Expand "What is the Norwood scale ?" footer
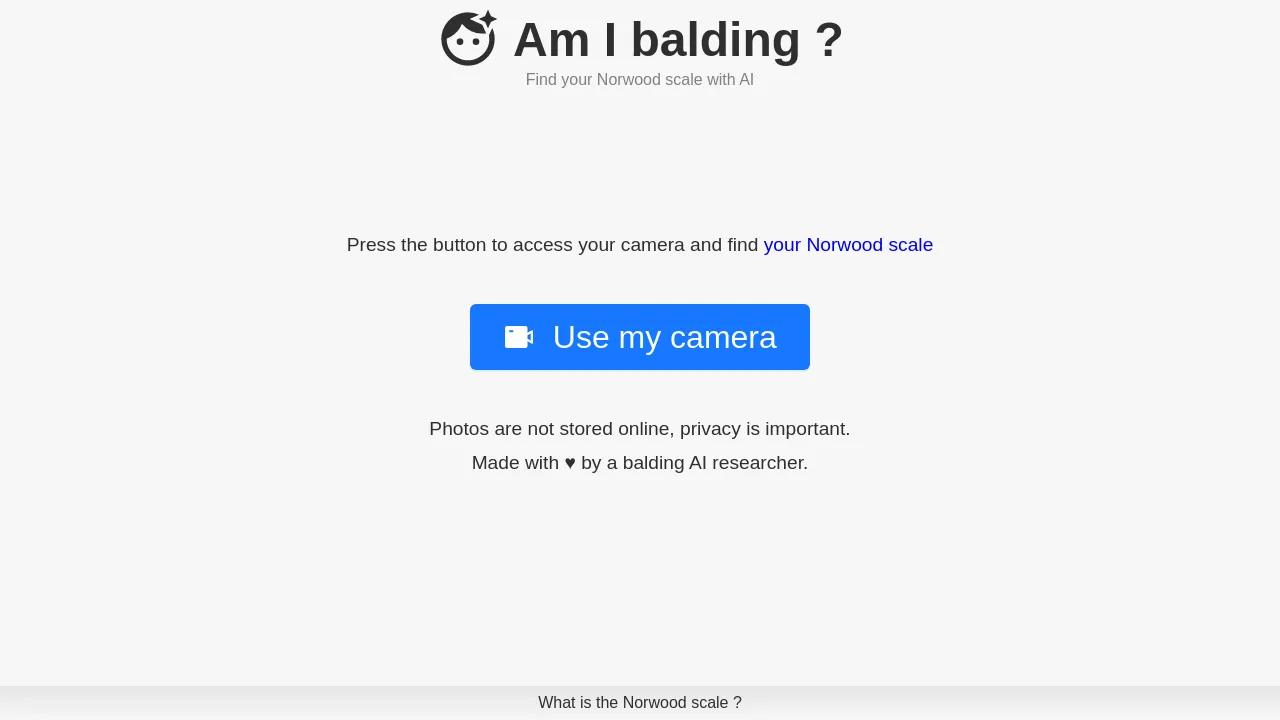Viewport: 1280px width, 720px height. [x=640, y=703]
